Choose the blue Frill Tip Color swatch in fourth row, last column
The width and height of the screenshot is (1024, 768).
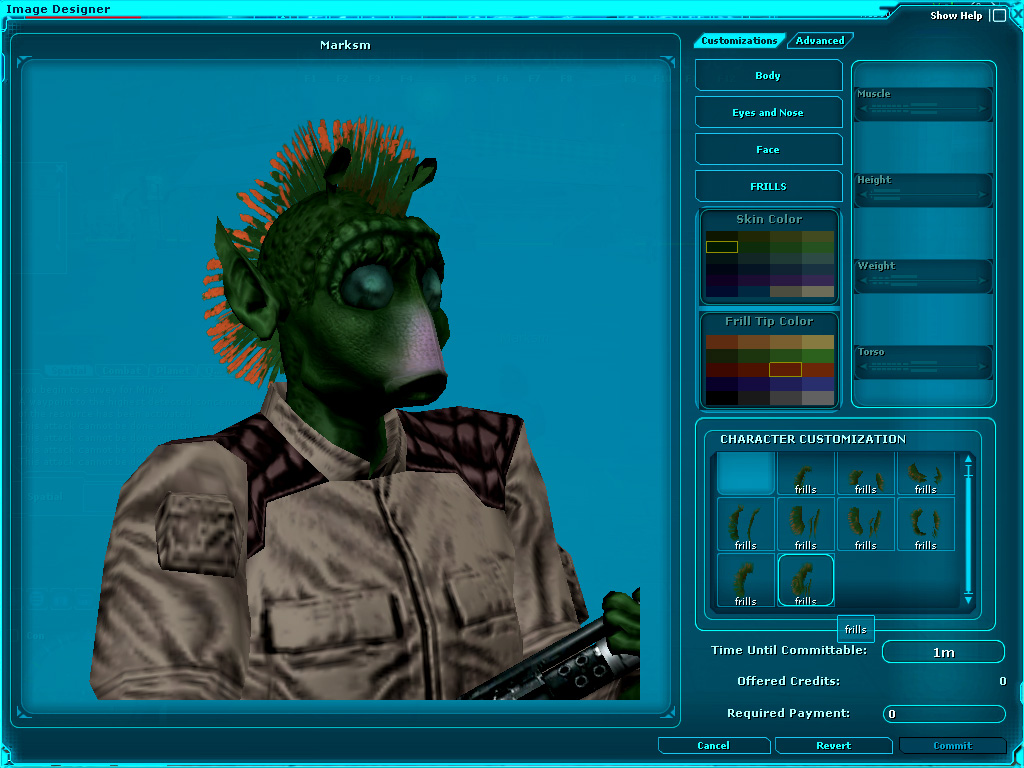point(818,384)
